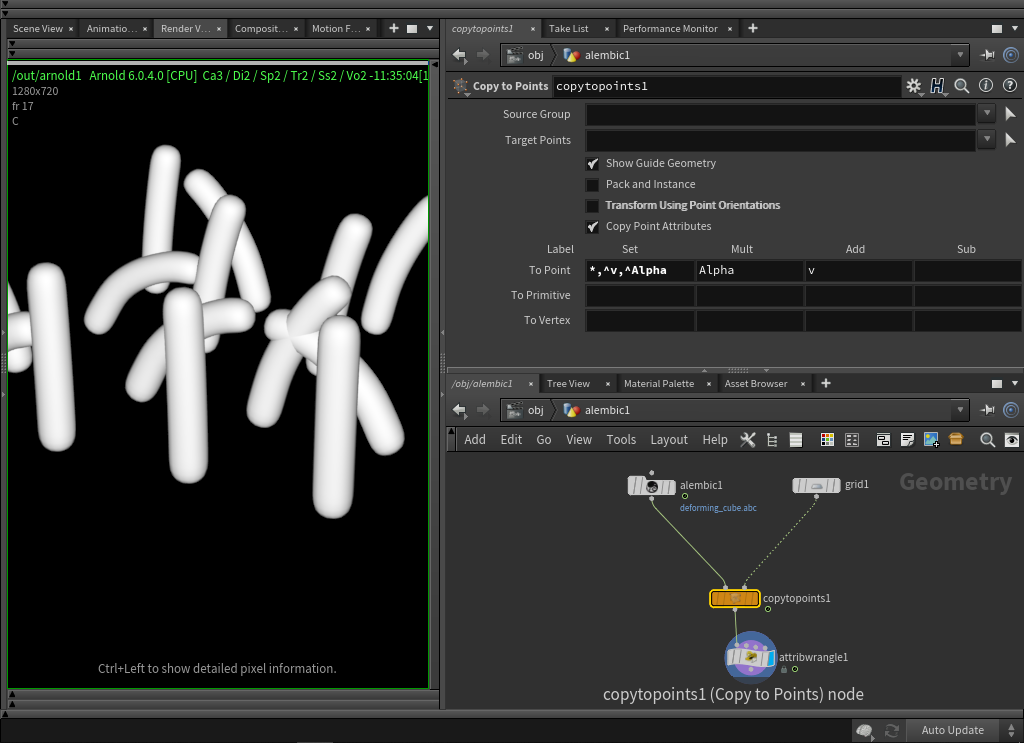Switch to the Material Palette tab

coord(658,384)
